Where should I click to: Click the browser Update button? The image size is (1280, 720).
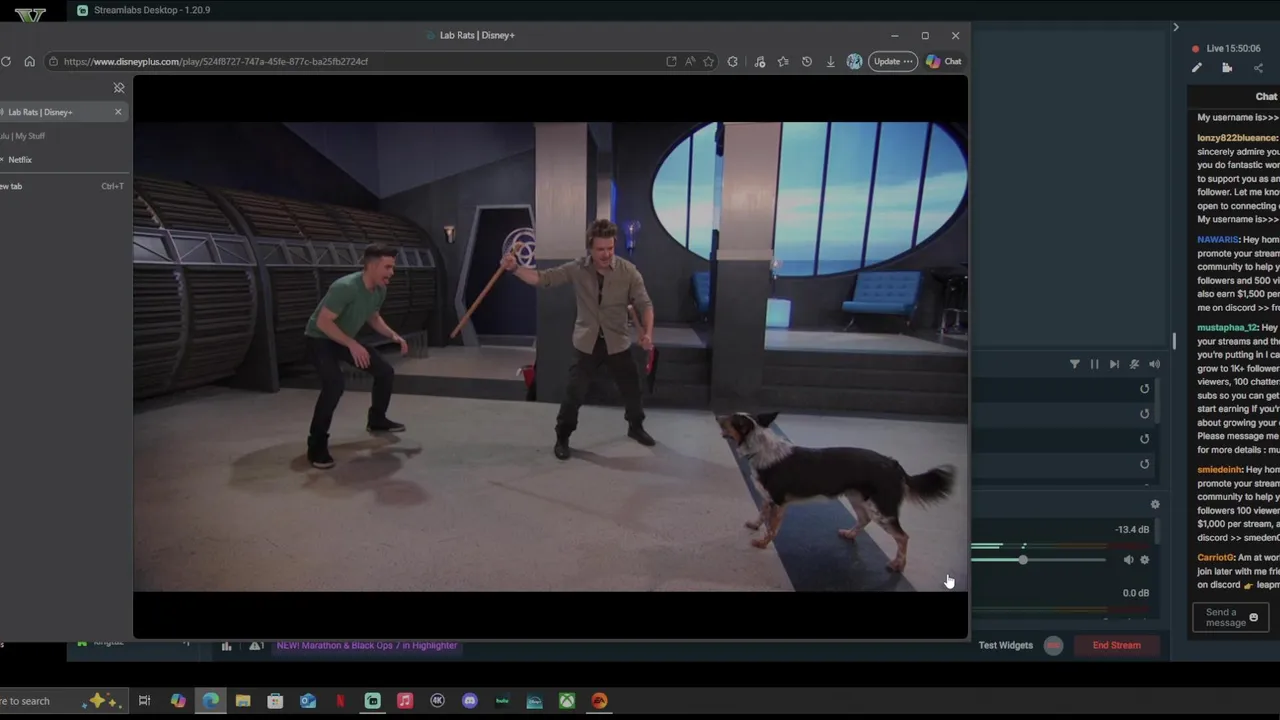pos(893,61)
